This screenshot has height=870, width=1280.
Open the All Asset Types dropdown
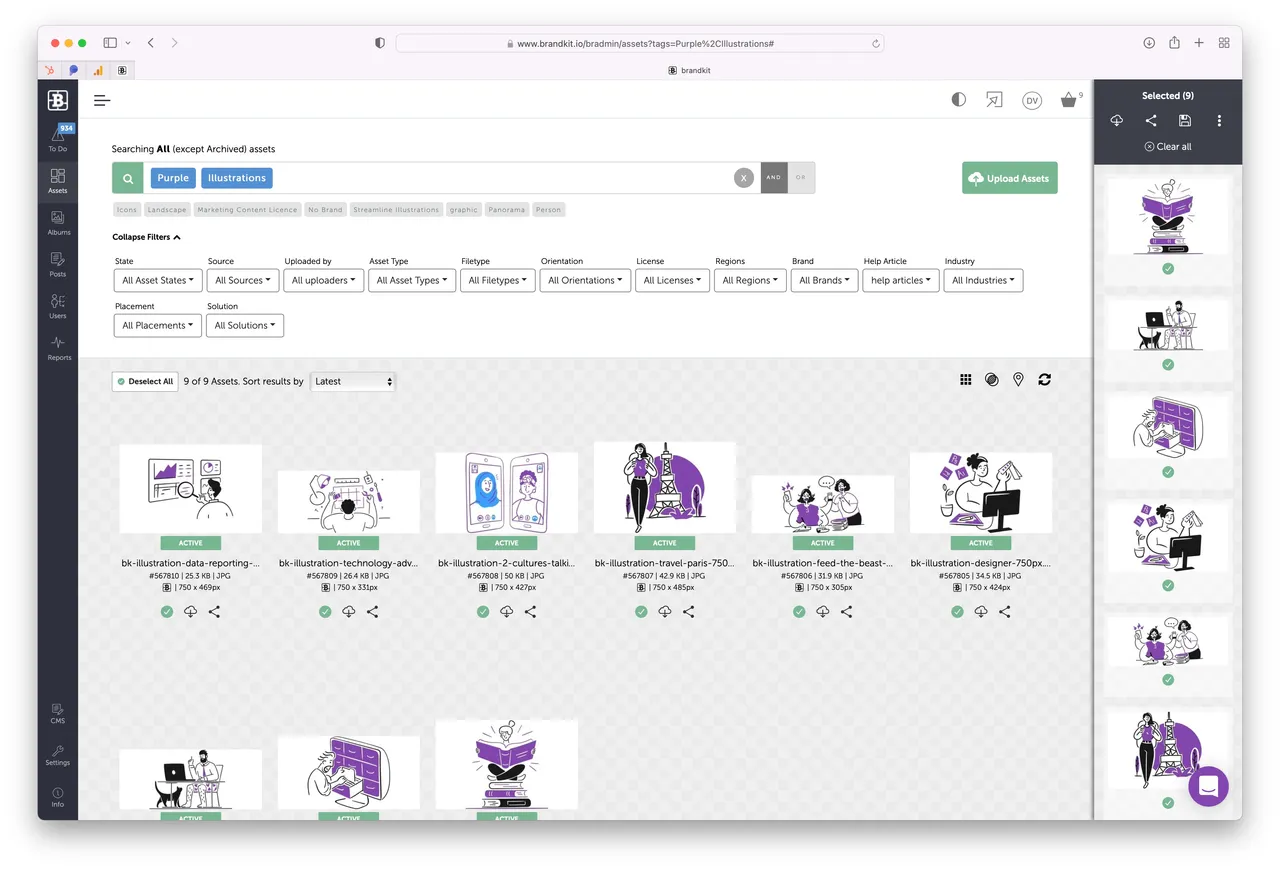coord(408,281)
